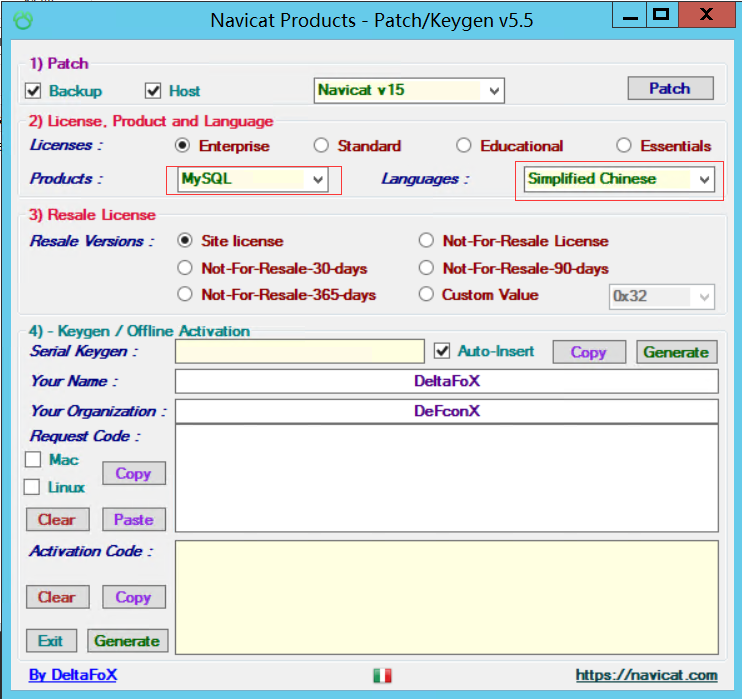The height and width of the screenshot is (699, 742).
Task: Click Copy button under Activation Code
Action: (x=134, y=597)
